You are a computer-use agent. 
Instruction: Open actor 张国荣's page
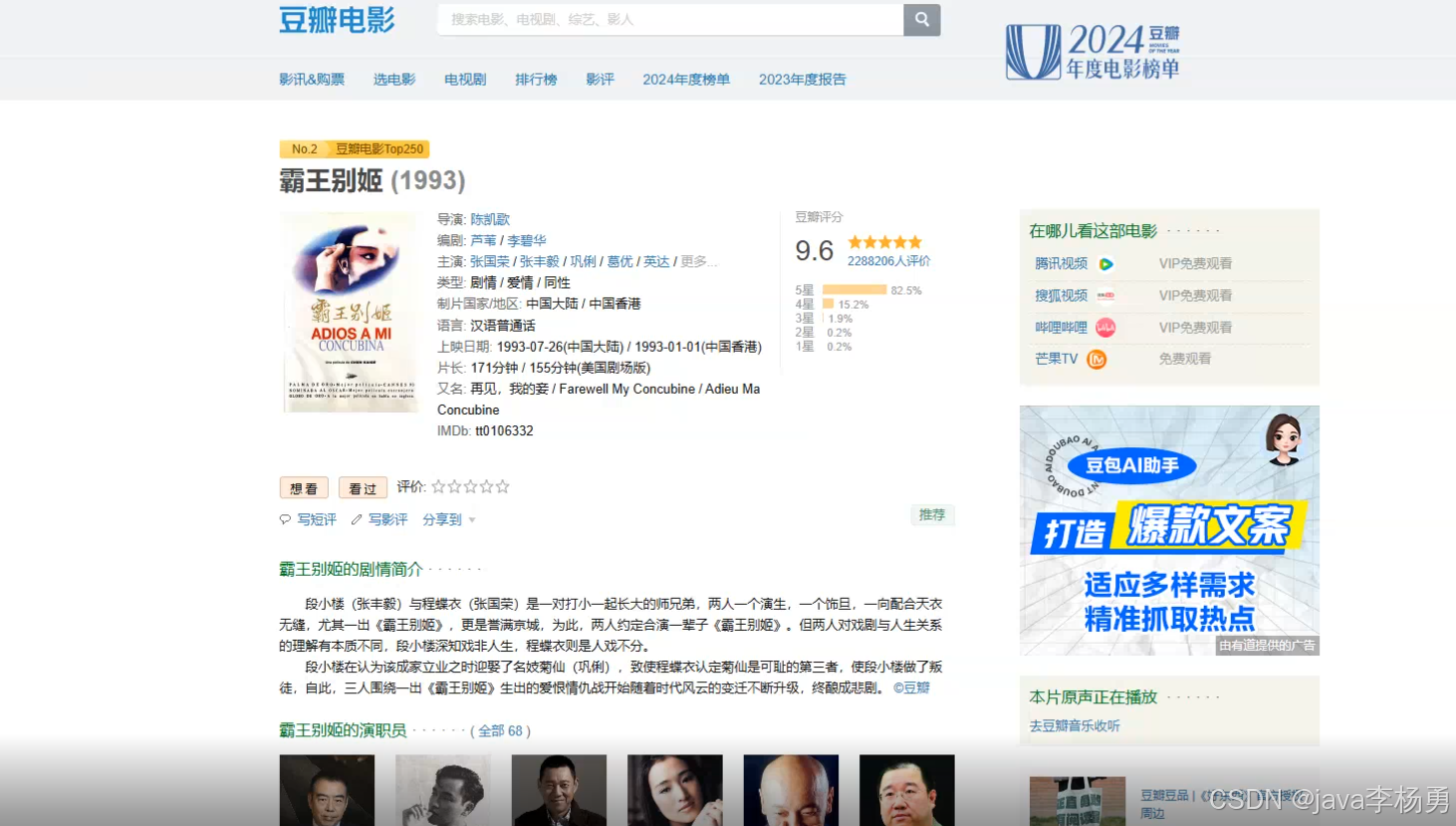click(x=490, y=261)
